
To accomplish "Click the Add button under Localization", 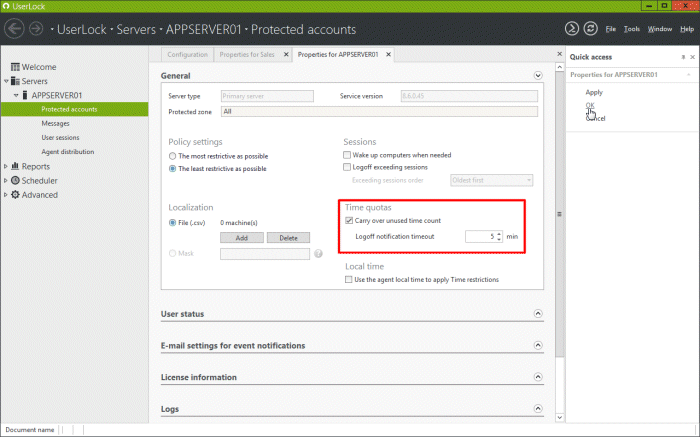I will [x=241, y=238].
